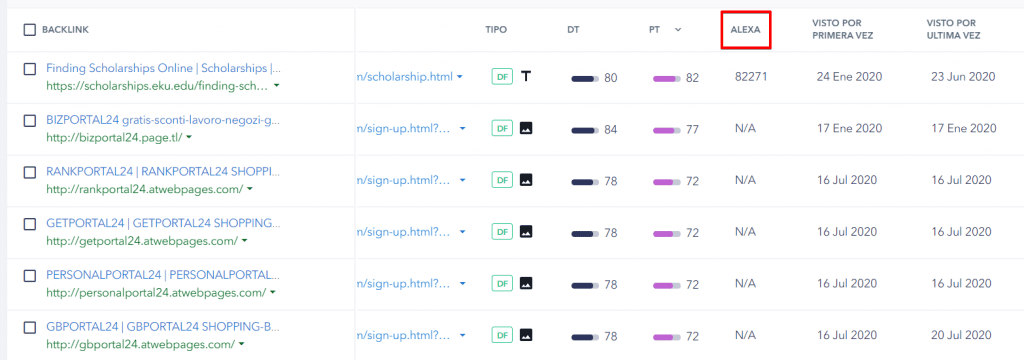Click the image-type icon in the GETPORTAL24 row

click(x=526, y=231)
